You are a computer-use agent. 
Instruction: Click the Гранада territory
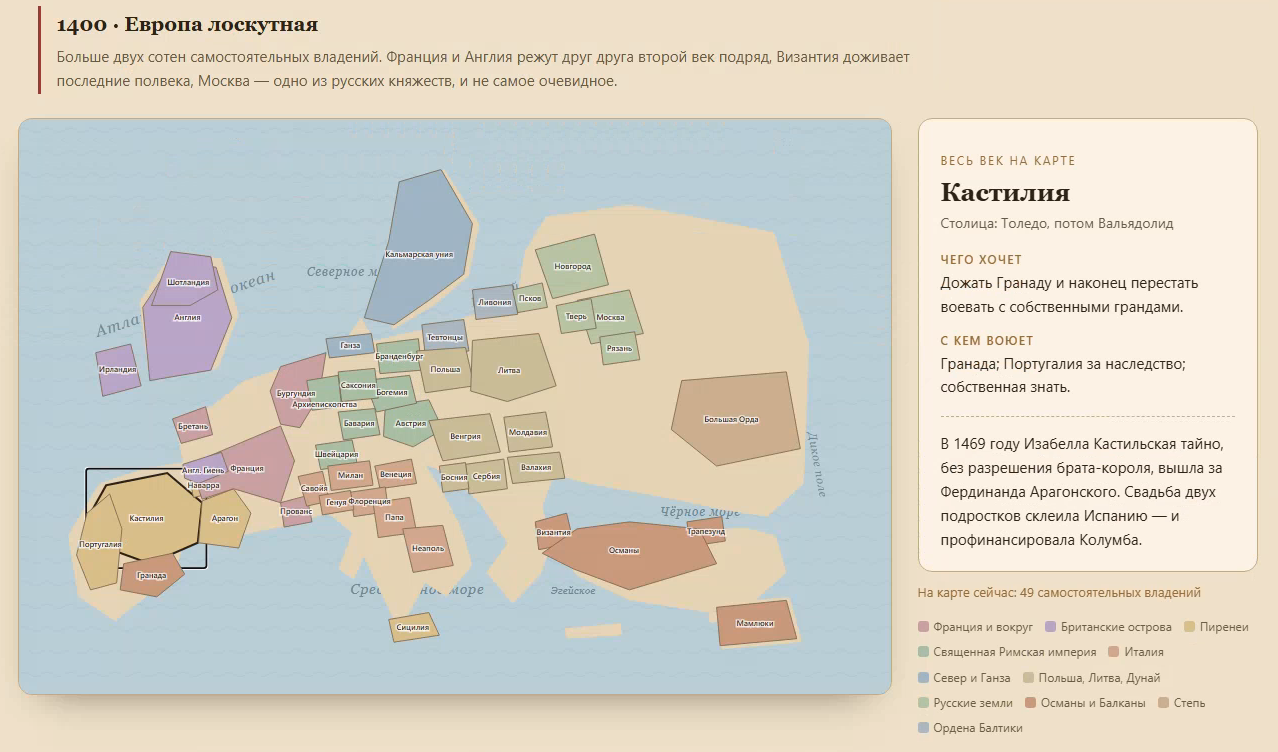tap(152, 575)
